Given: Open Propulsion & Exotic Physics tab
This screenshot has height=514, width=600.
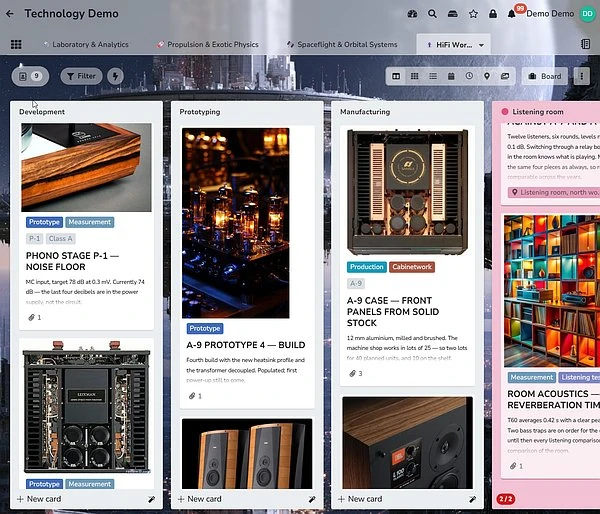Looking at the screenshot, I should tap(208, 44).
